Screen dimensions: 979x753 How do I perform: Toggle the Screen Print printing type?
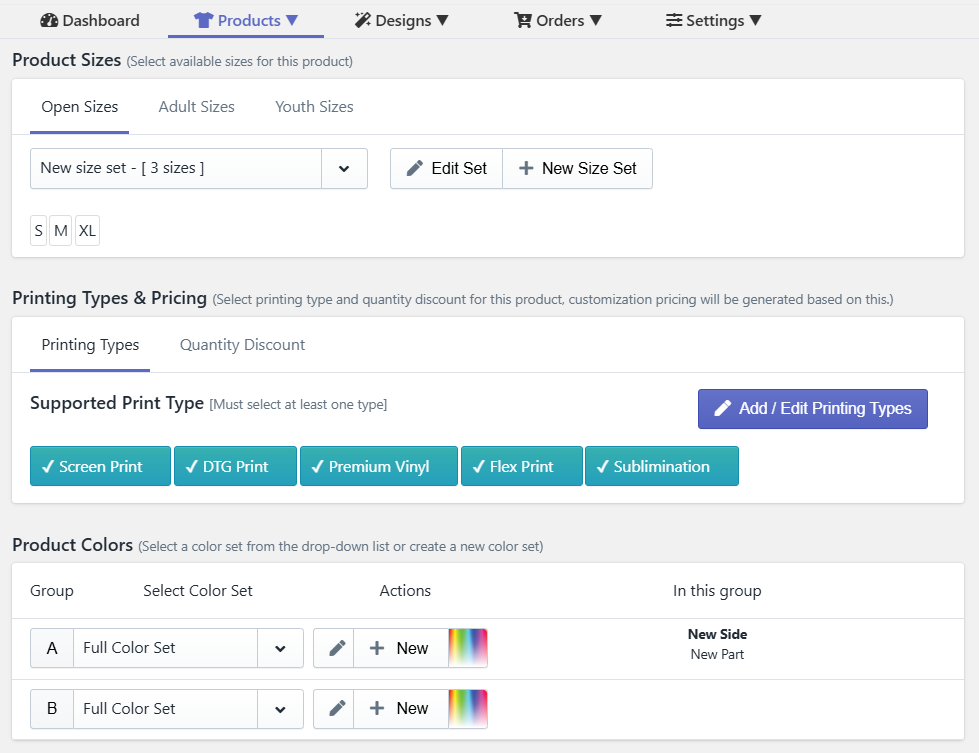[99, 466]
